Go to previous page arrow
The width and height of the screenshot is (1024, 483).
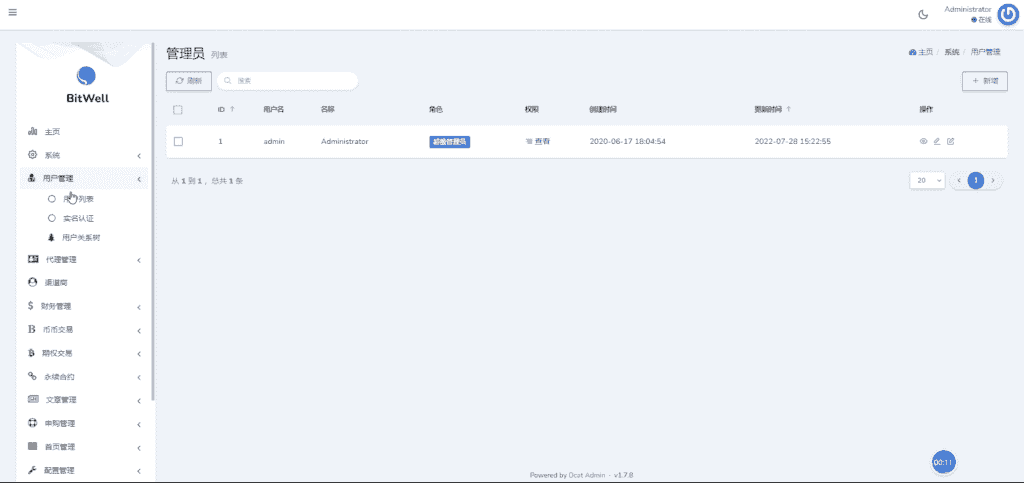coord(959,180)
